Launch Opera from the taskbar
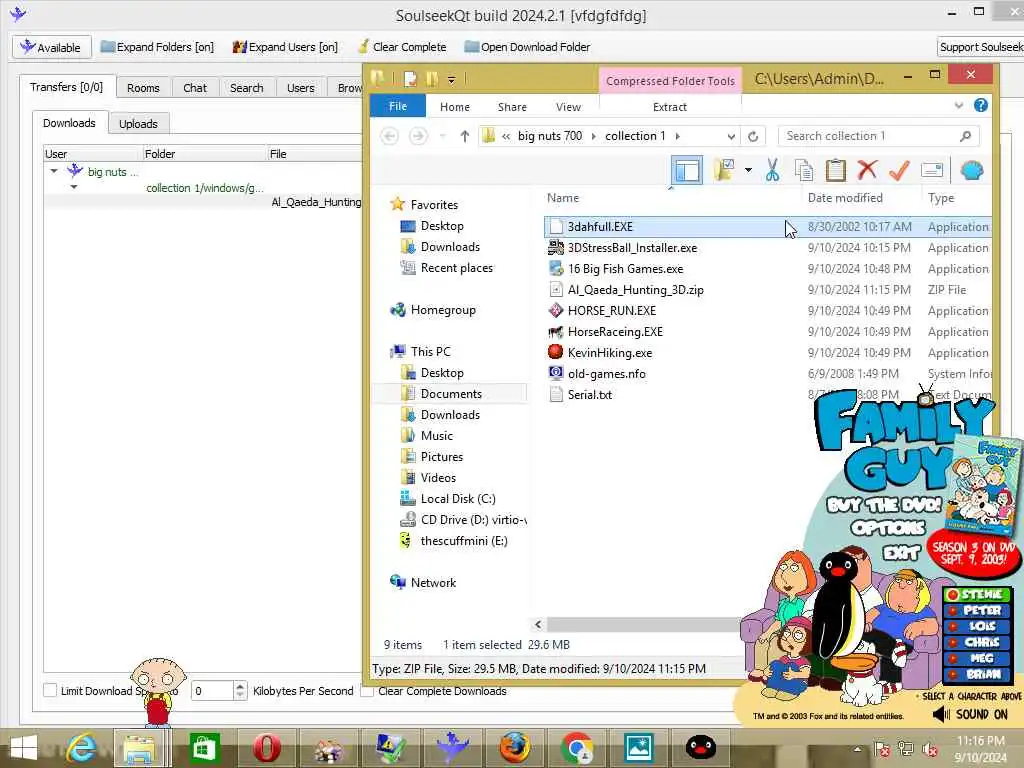This screenshot has height=768, width=1024. click(266, 748)
